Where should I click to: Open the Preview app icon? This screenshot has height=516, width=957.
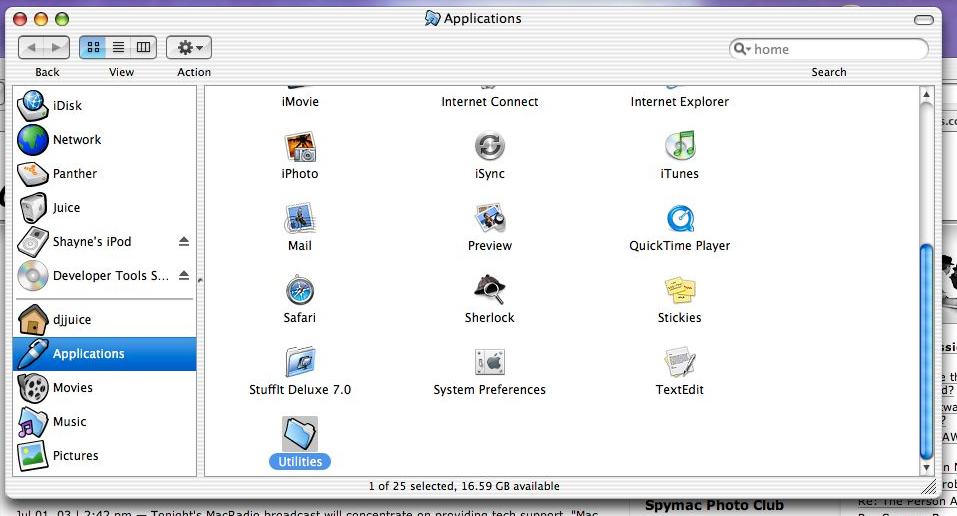click(489, 219)
